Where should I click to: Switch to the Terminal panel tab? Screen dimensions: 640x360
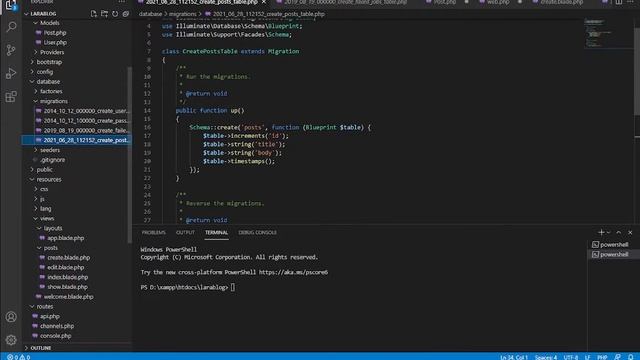[x=216, y=233]
